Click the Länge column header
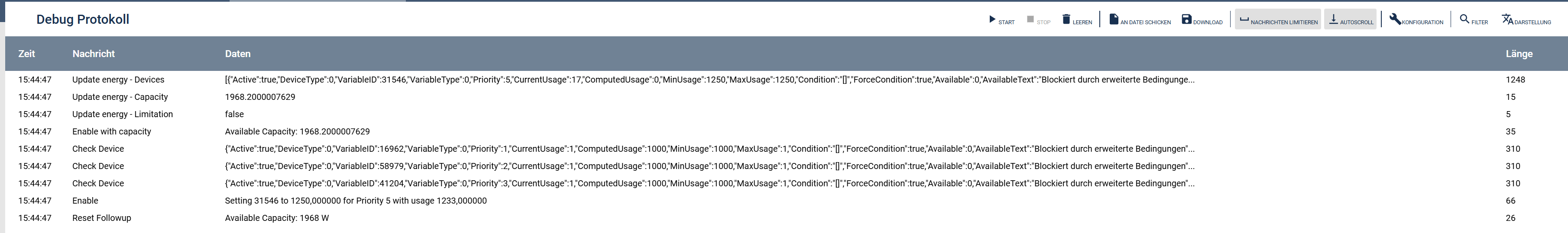The width and height of the screenshot is (1568, 233). 1519,54
